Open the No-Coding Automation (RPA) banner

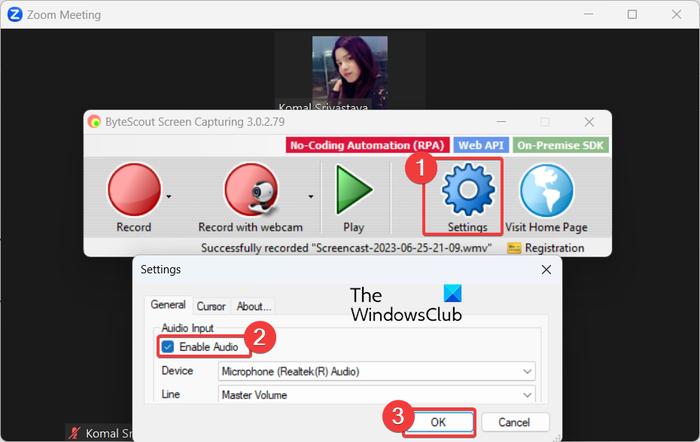[367, 145]
